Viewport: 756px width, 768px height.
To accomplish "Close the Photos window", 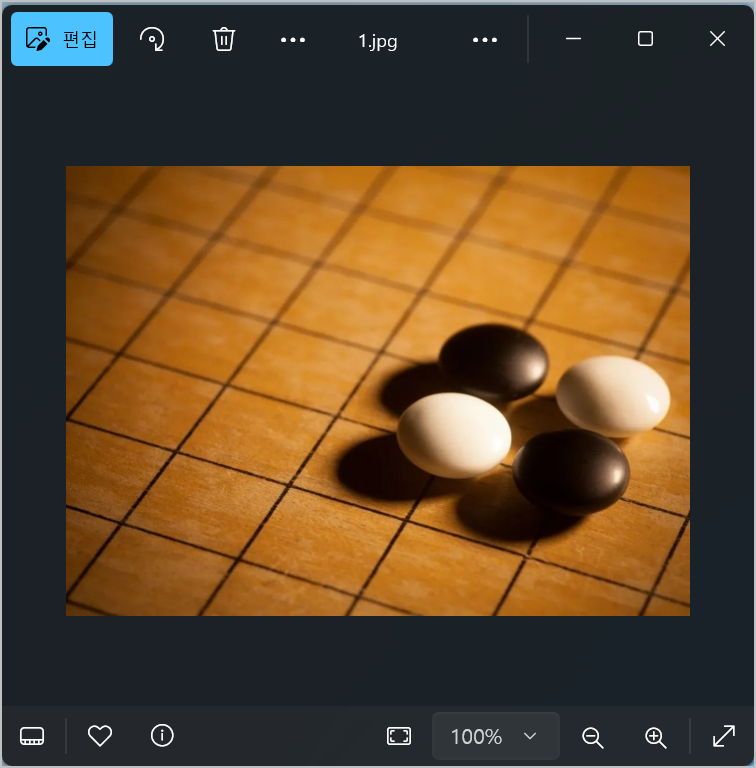I will (717, 39).
